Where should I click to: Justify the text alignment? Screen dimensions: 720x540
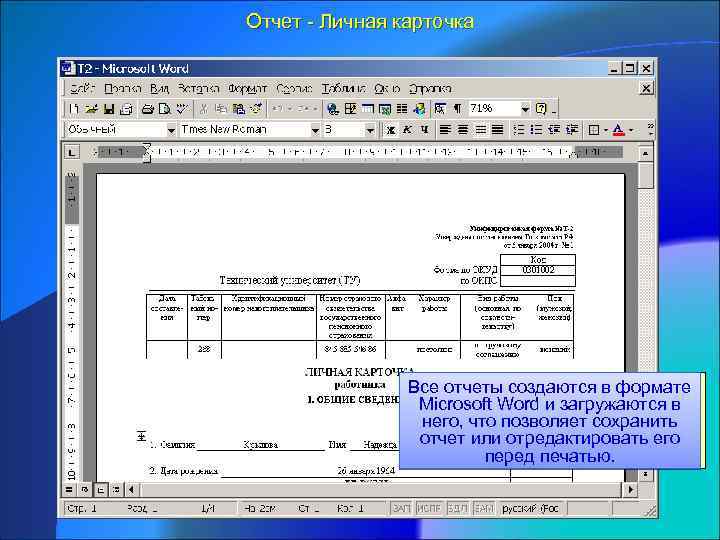[498, 130]
